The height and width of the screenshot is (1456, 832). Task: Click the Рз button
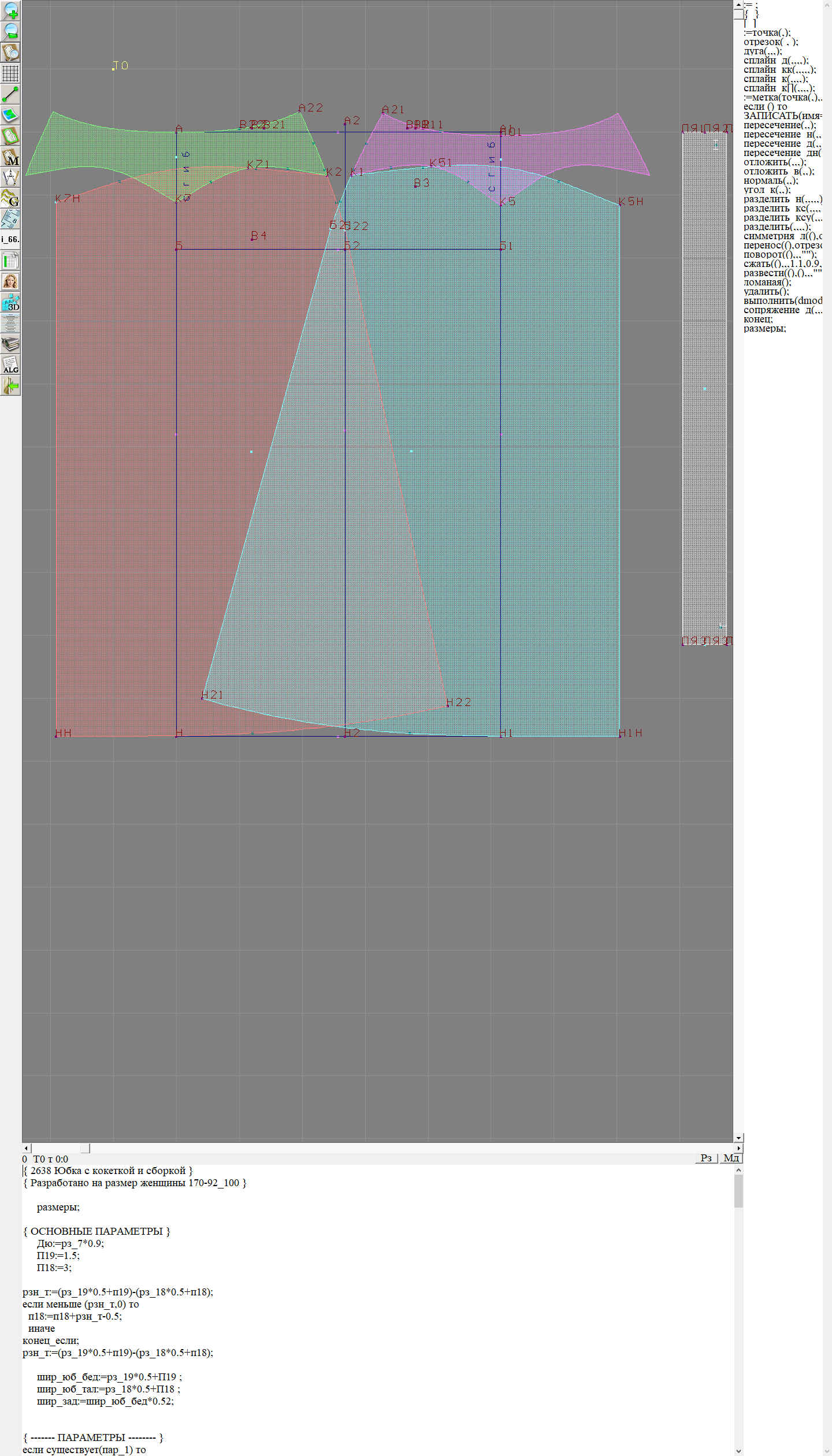pos(705,1158)
